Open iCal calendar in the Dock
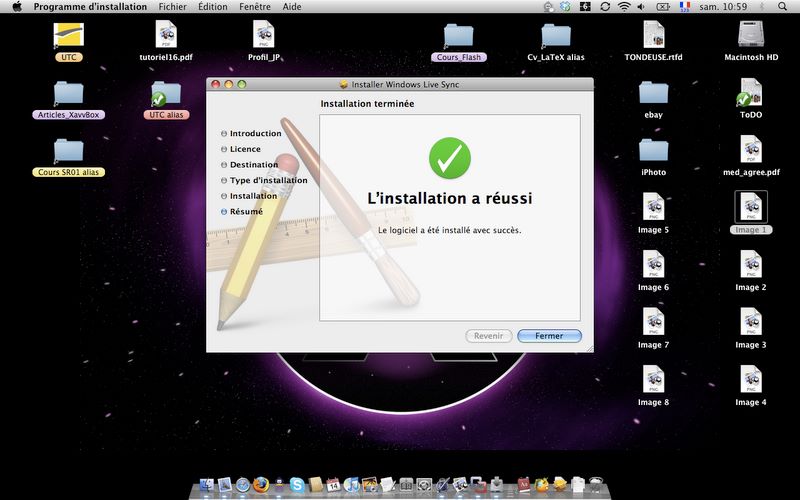The width and height of the screenshot is (800, 500). (333, 484)
